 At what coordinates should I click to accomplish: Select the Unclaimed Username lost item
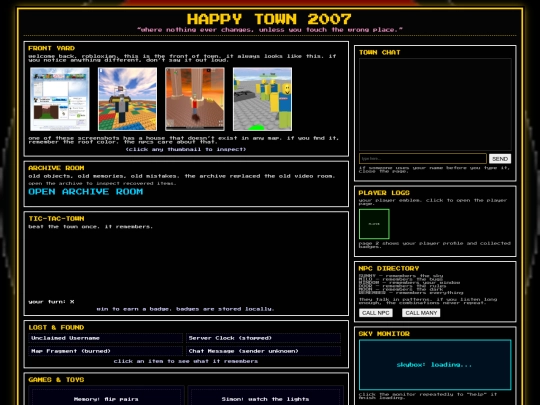point(105,338)
